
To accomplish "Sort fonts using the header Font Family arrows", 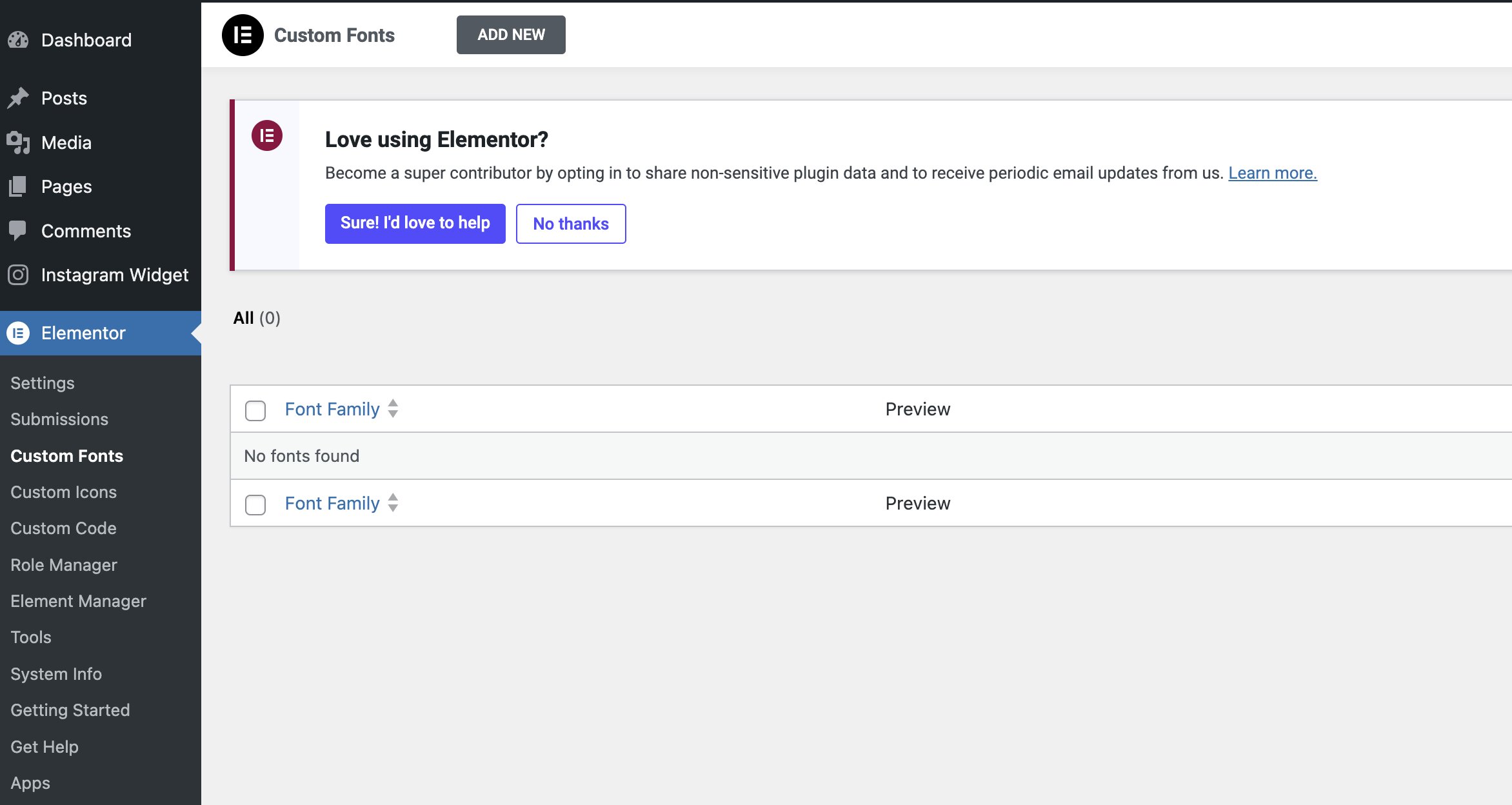I will pyautogui.click(x=393, y=409).
